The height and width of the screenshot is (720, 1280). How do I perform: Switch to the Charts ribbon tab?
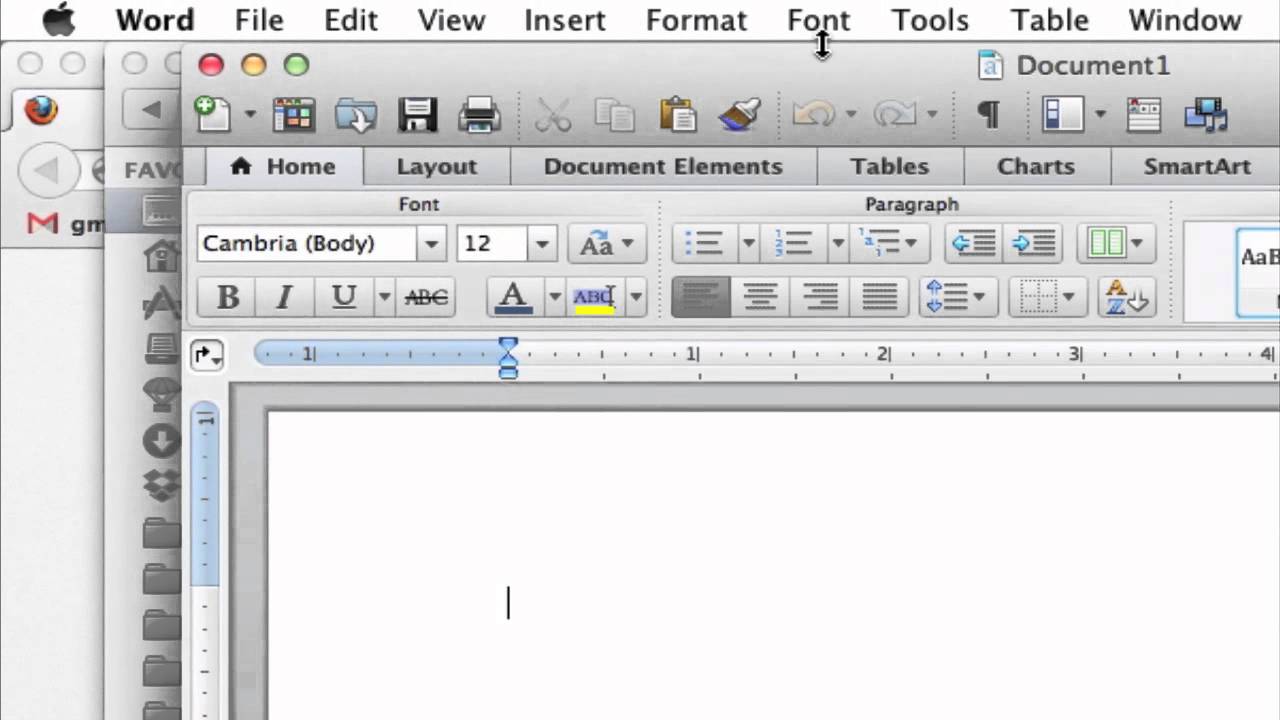(1036, 166)
